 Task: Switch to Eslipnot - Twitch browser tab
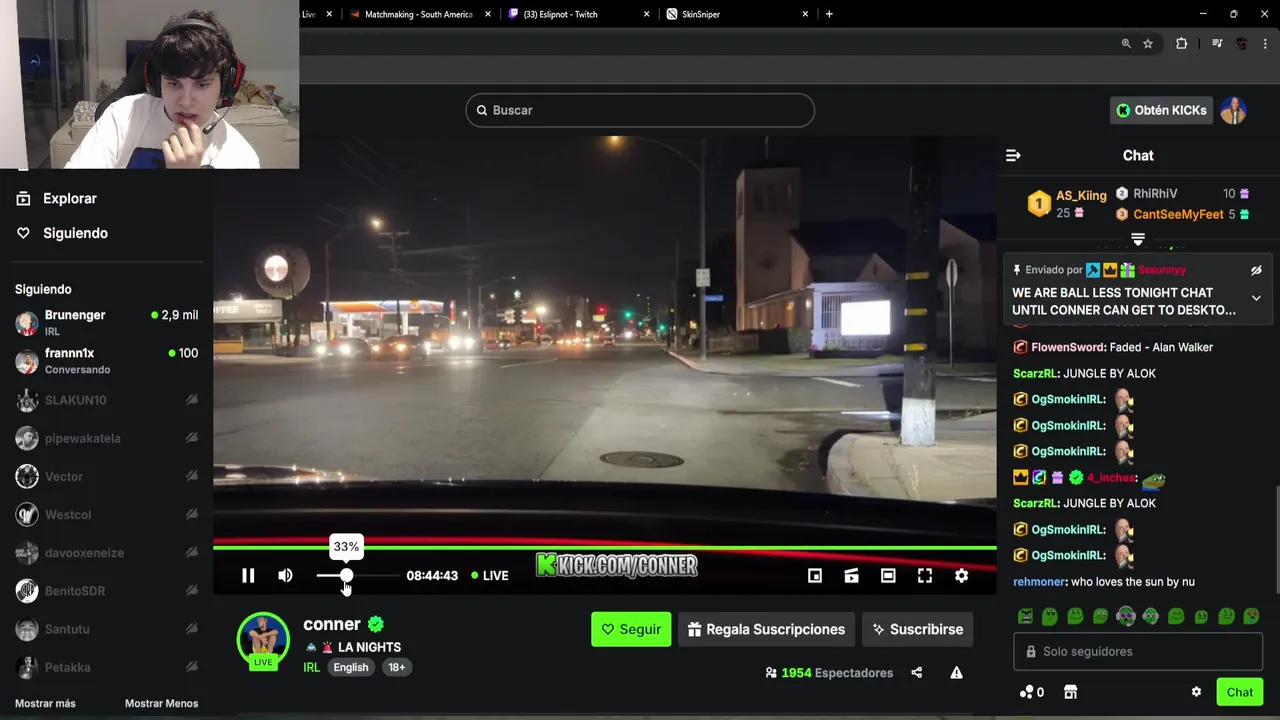[577, 14]
